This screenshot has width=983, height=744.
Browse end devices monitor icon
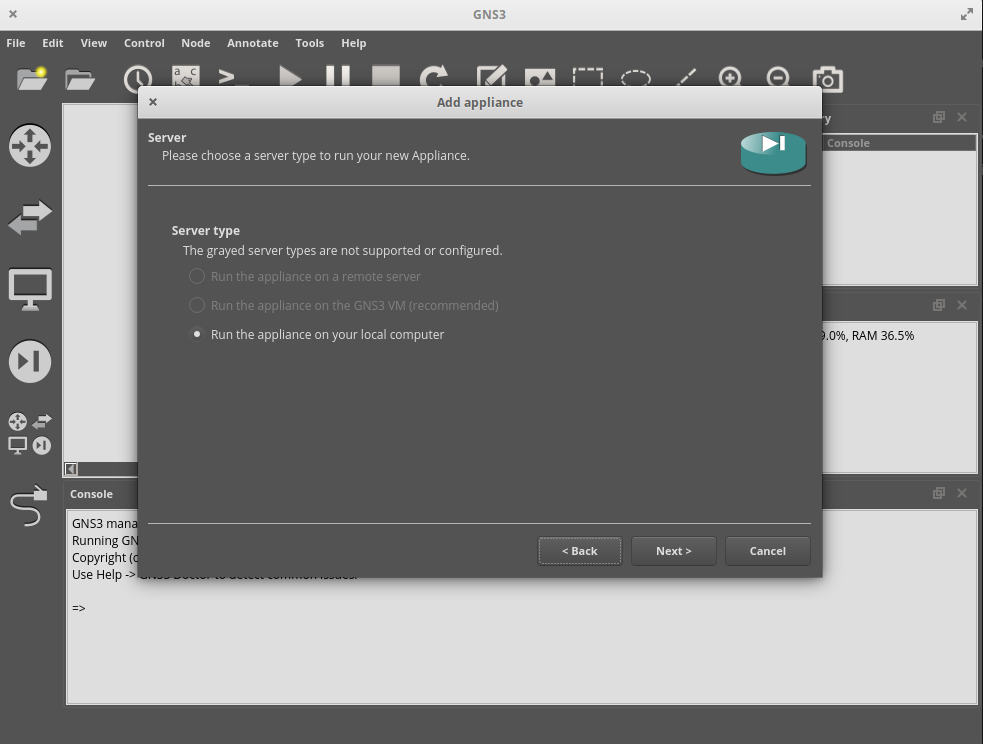click(30, 289)
